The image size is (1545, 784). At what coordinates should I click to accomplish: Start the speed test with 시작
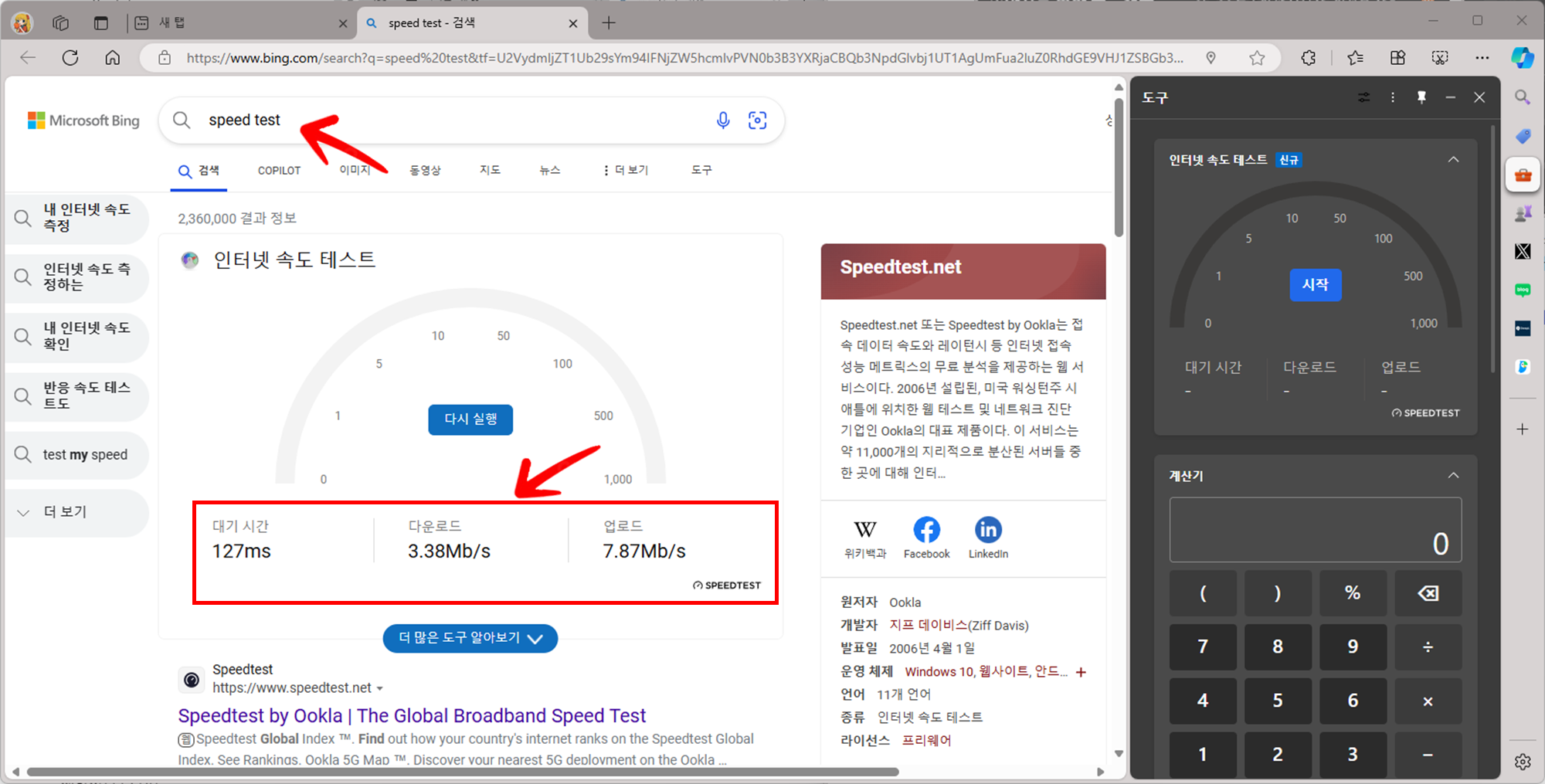coord(1316,284)
